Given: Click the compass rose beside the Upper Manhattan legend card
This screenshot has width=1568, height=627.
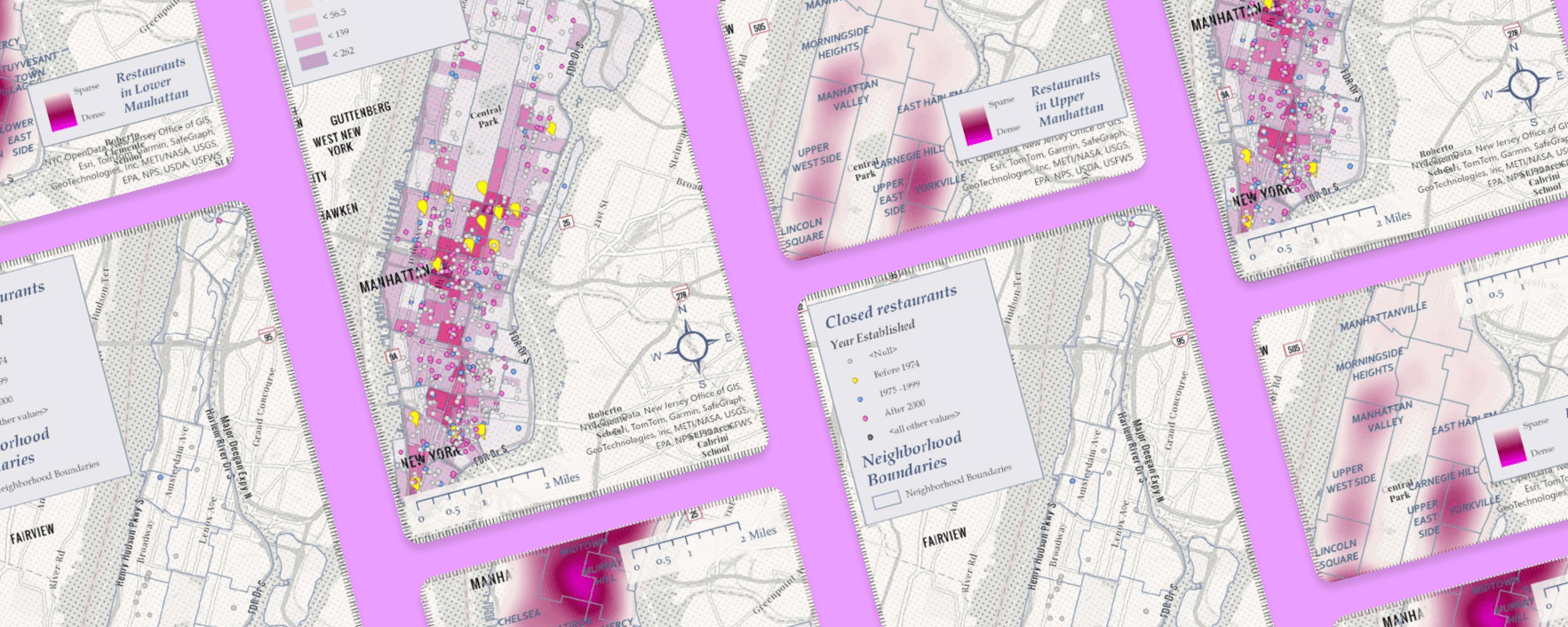Looking at the screenshot, I should 1523,84.
